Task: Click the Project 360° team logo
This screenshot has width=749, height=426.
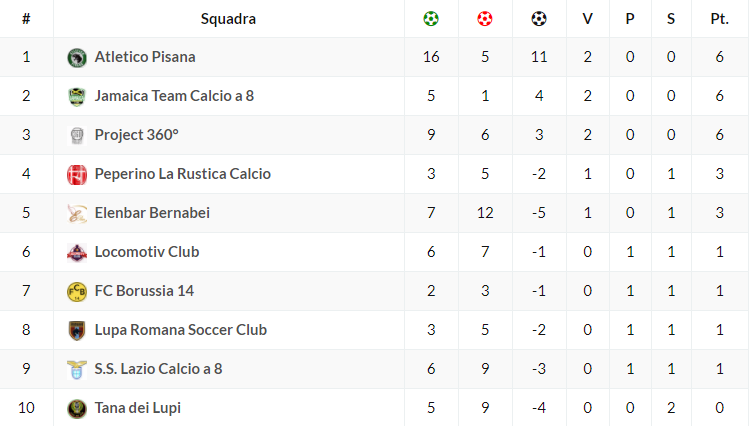Action: (77, 135)
